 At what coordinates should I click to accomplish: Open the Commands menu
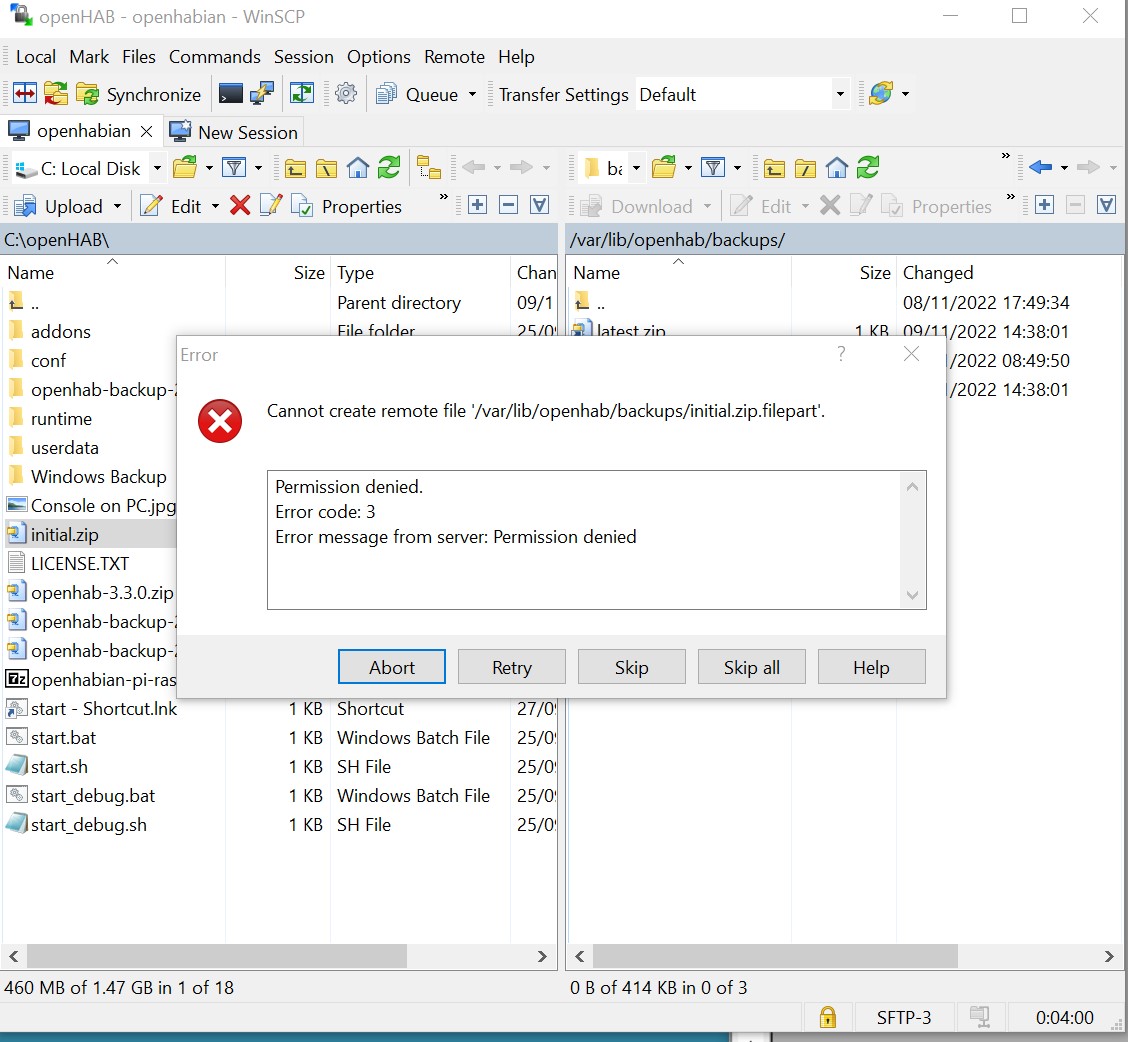[214, 57]
